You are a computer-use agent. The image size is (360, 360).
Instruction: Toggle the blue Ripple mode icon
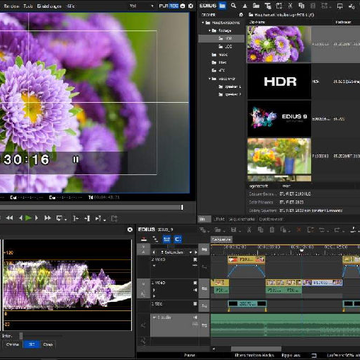167,239
